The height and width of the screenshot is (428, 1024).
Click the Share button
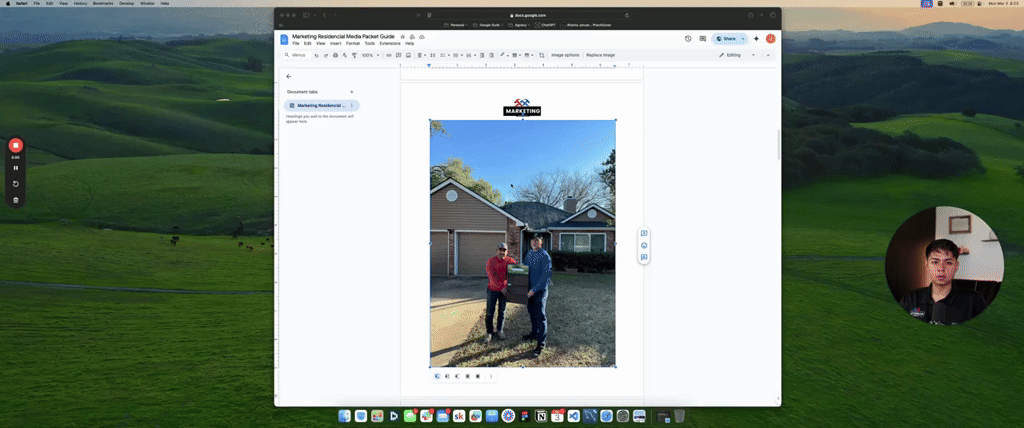tap(726, 39)
